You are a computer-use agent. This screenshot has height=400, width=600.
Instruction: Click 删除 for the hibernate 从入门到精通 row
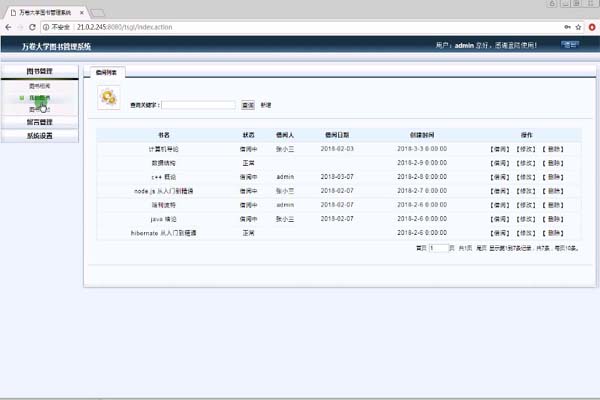point(553,232)
